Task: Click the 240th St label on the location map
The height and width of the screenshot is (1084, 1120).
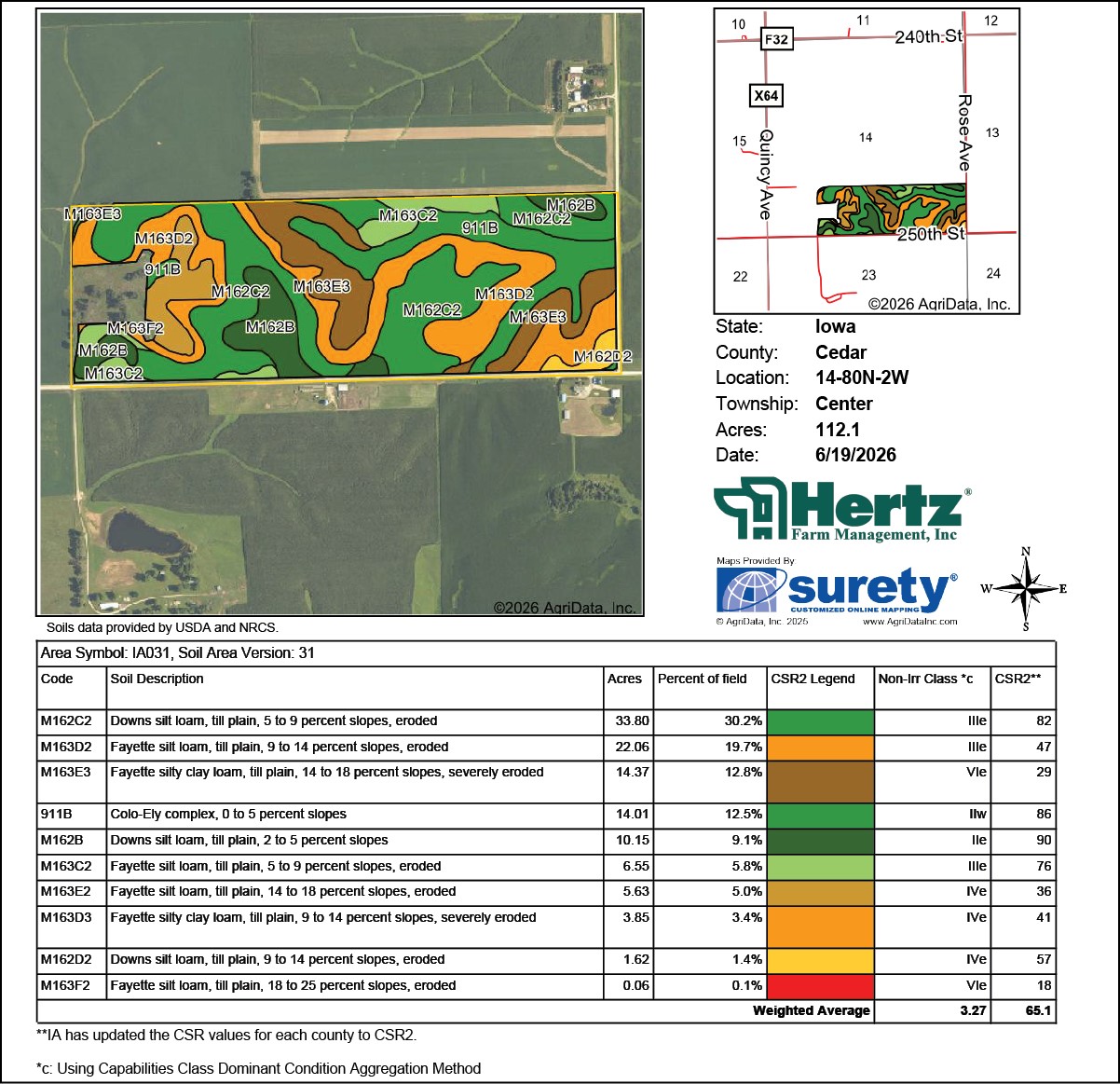Action: point(928,36)
